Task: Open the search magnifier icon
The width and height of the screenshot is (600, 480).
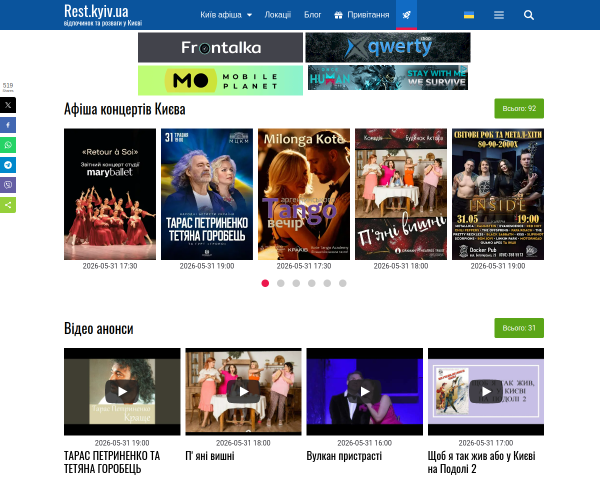Action: click(529, 15)
